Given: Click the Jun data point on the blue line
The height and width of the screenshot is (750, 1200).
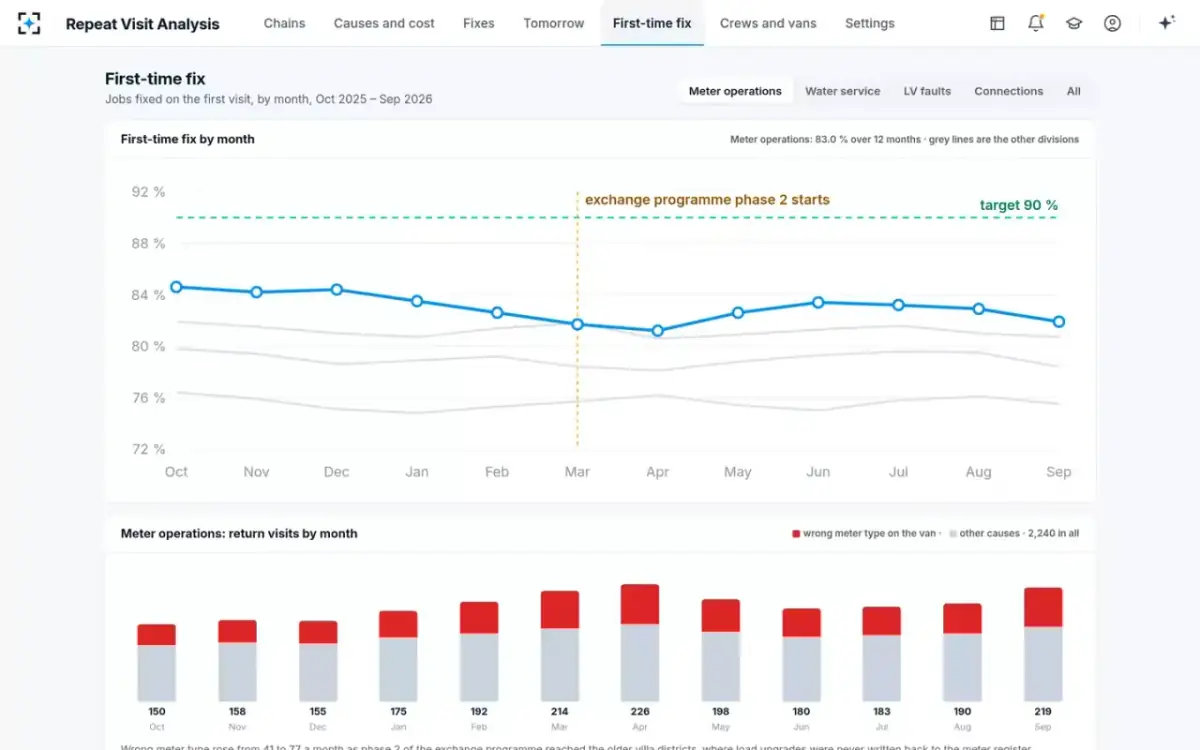Looking at the screenshot, I should pos(818,302).
